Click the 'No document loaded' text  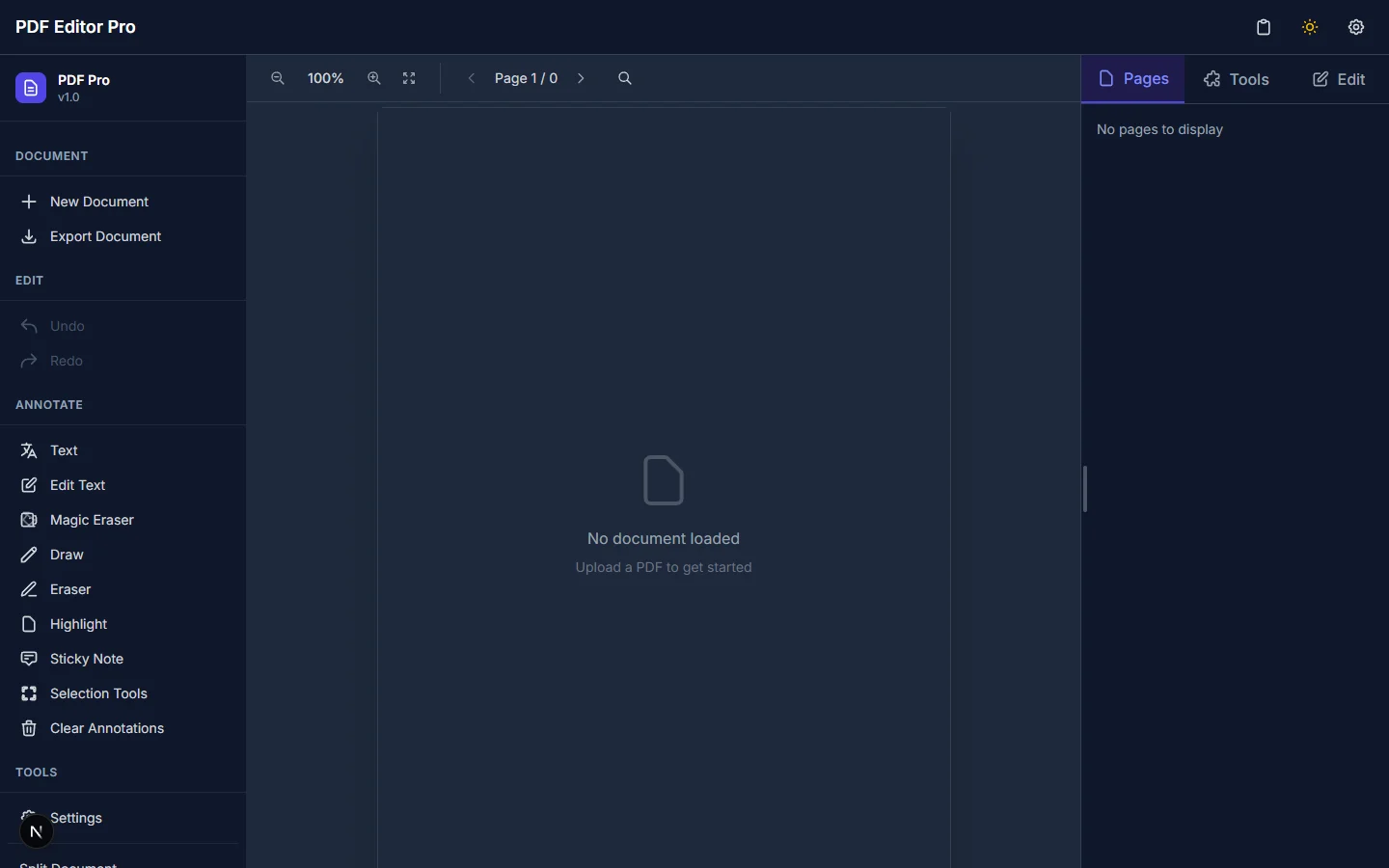pos(664,538)
